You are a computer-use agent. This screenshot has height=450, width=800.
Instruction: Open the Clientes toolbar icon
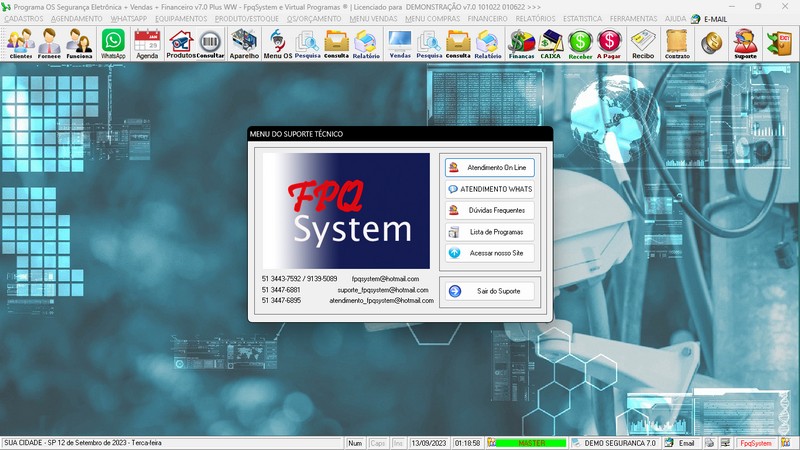click(x=20, y=43)
